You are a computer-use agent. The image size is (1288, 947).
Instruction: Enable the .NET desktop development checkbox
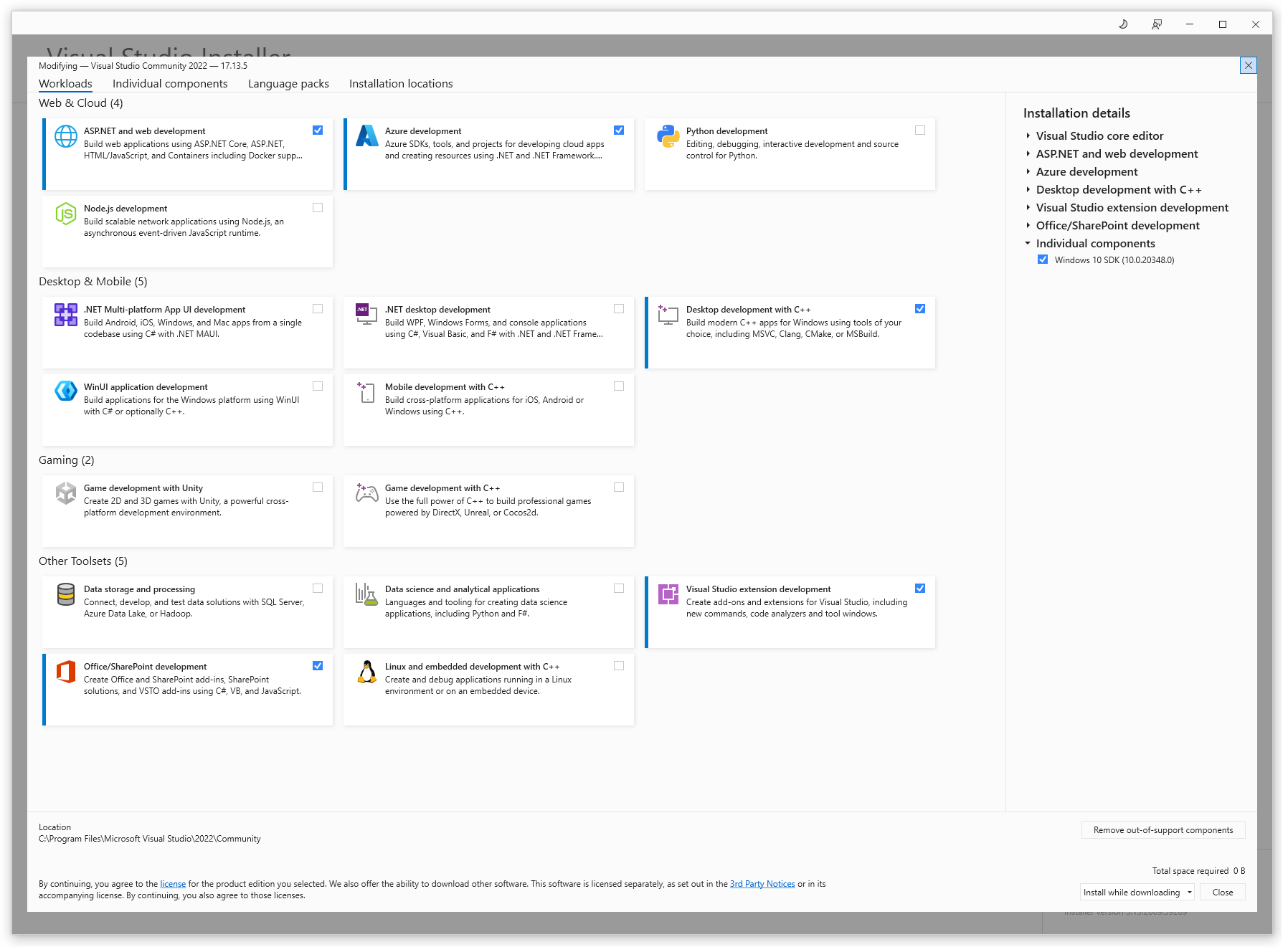tap(619, 309)
